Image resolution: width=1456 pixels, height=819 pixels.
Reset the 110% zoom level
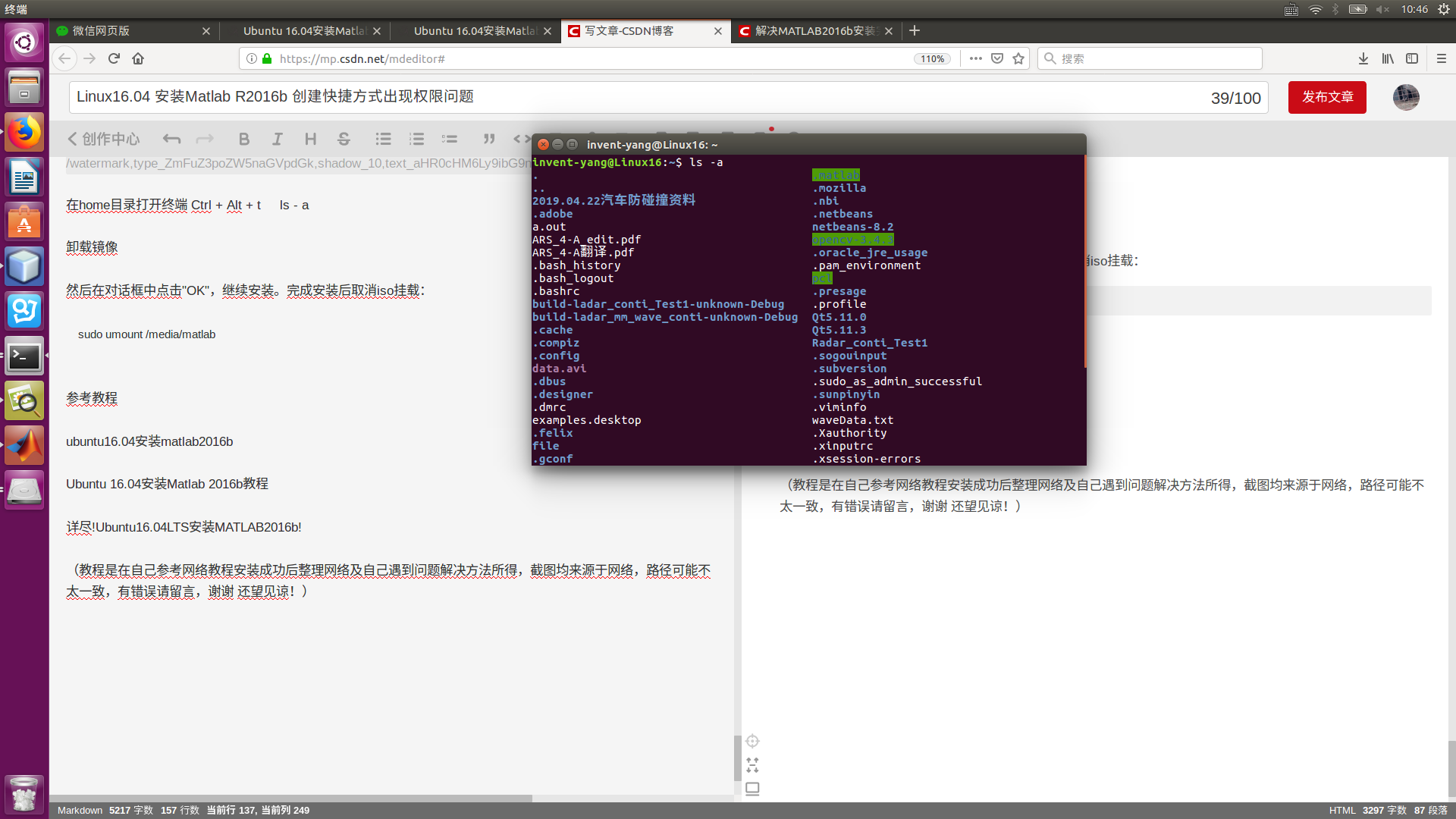(x=932, y=58)
